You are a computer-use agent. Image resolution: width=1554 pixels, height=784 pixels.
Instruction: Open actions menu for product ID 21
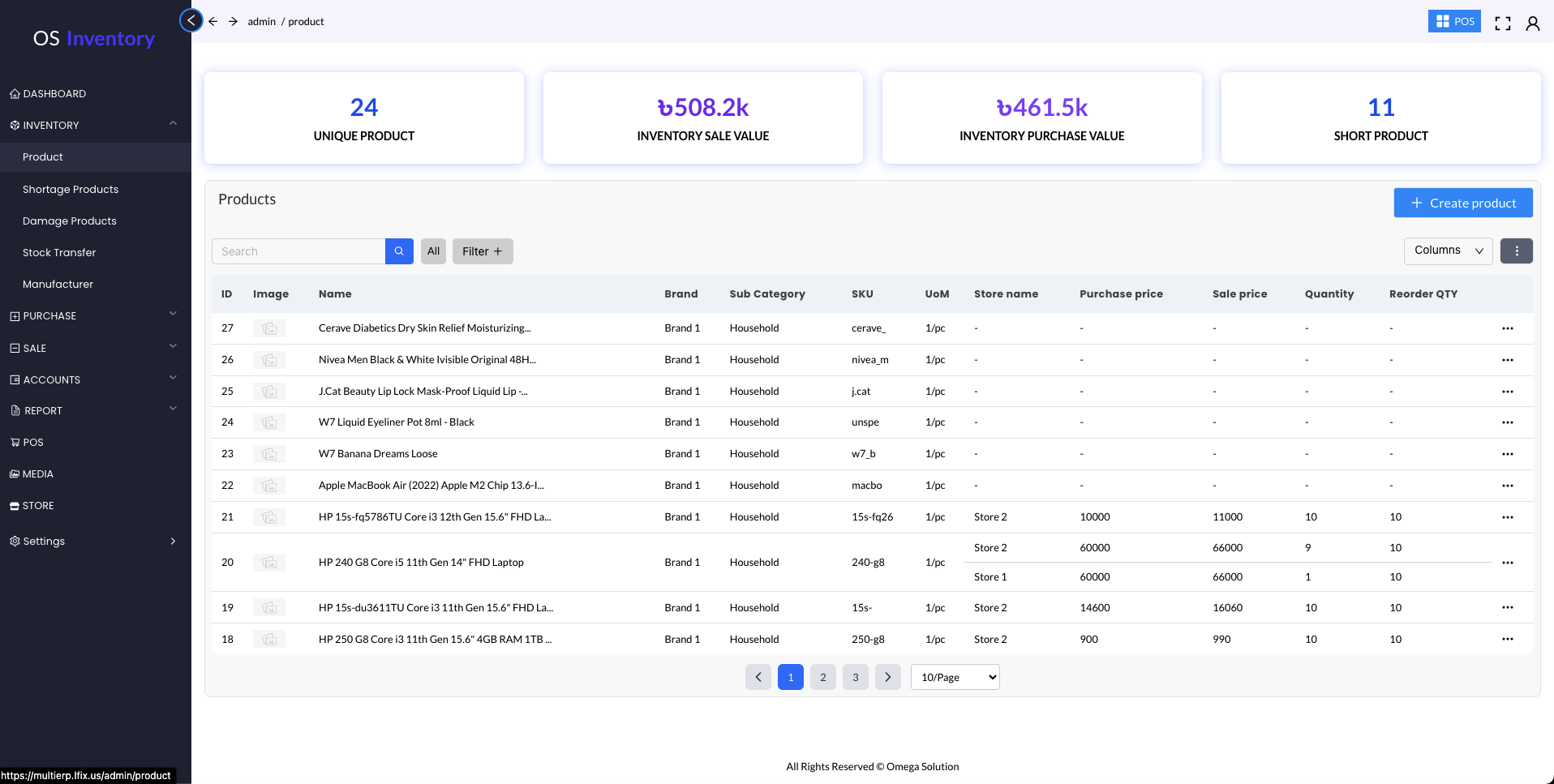coord(1508,517)
